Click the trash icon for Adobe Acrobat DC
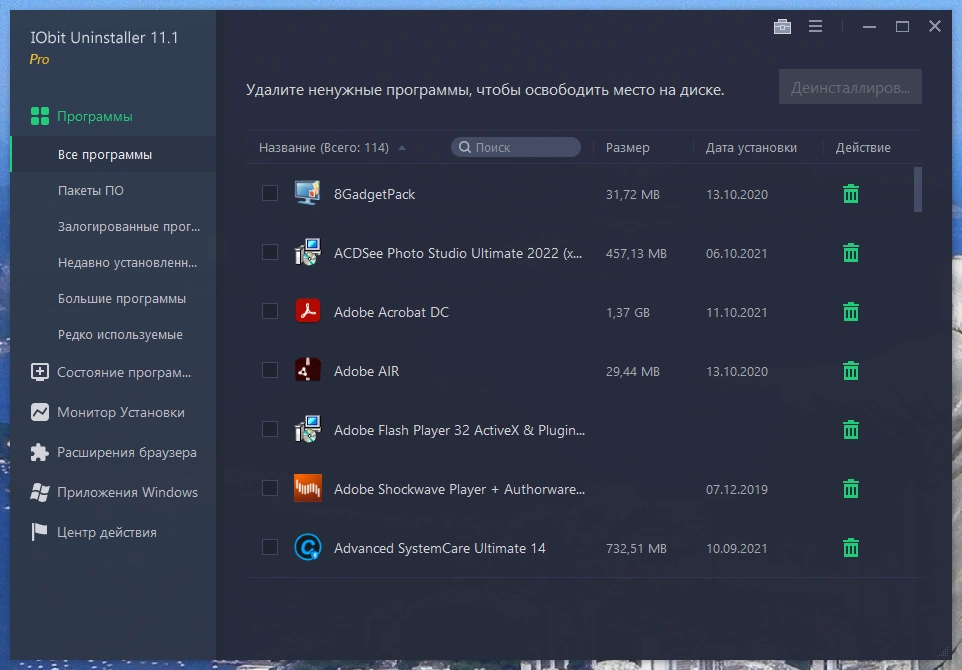 pyautogui.click(x=850, y=312)
